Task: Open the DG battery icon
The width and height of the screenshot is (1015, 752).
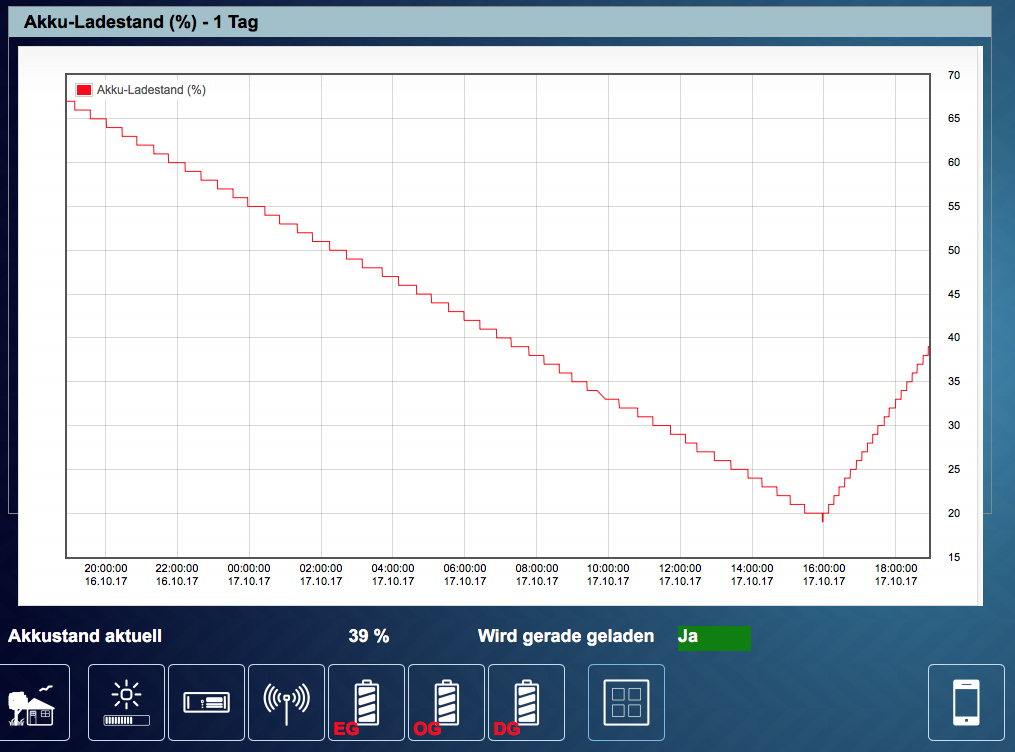Action: tap(526, 702)
